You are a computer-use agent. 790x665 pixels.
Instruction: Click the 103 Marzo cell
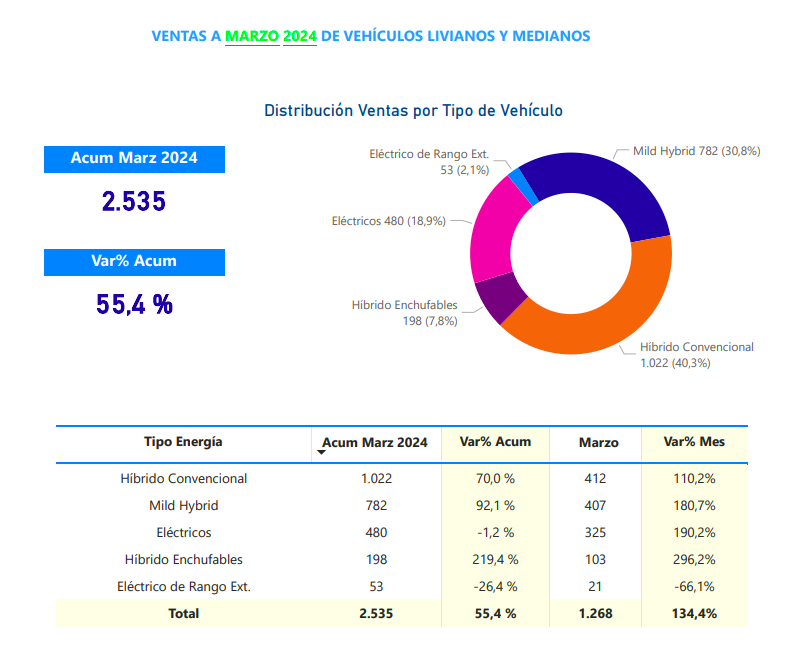tap(595, 560)
